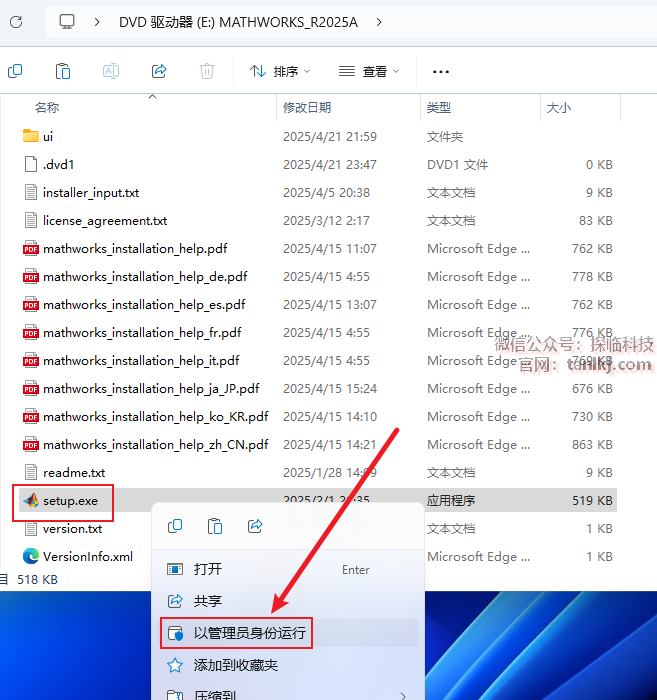Screen dimensions: 657x700
Task: Click the 519 KB size of setup.exe
Action: (x=592, y=501)
